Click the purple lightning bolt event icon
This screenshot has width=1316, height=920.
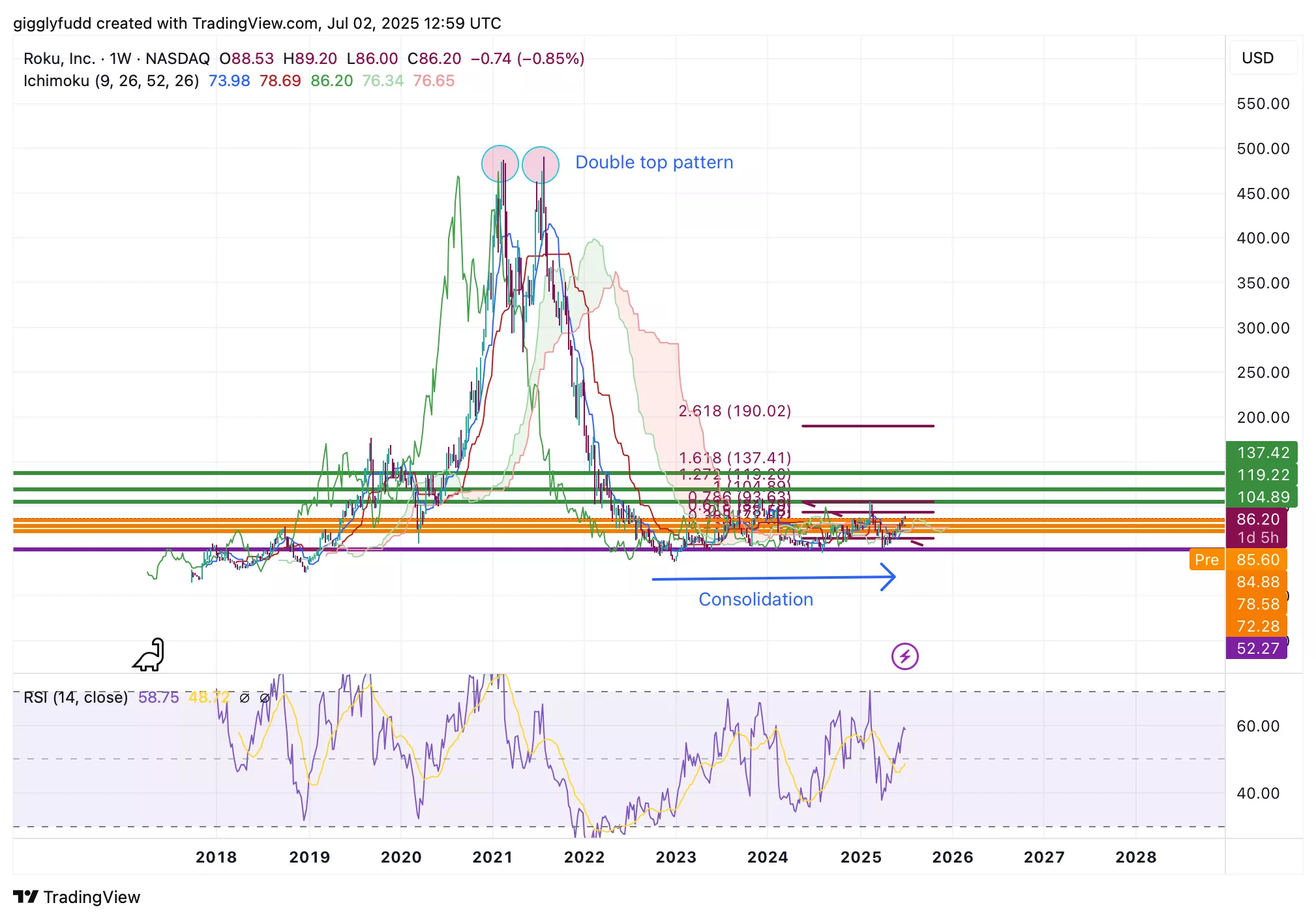[x=905, y=656]
